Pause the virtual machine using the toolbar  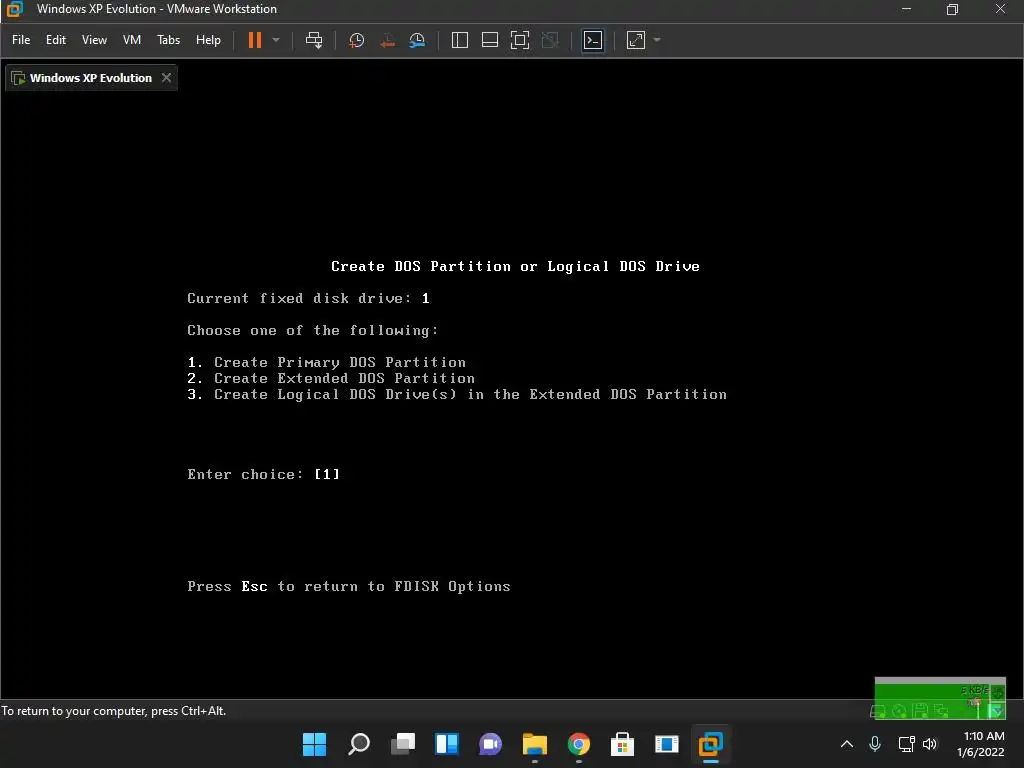click(255, 40)
